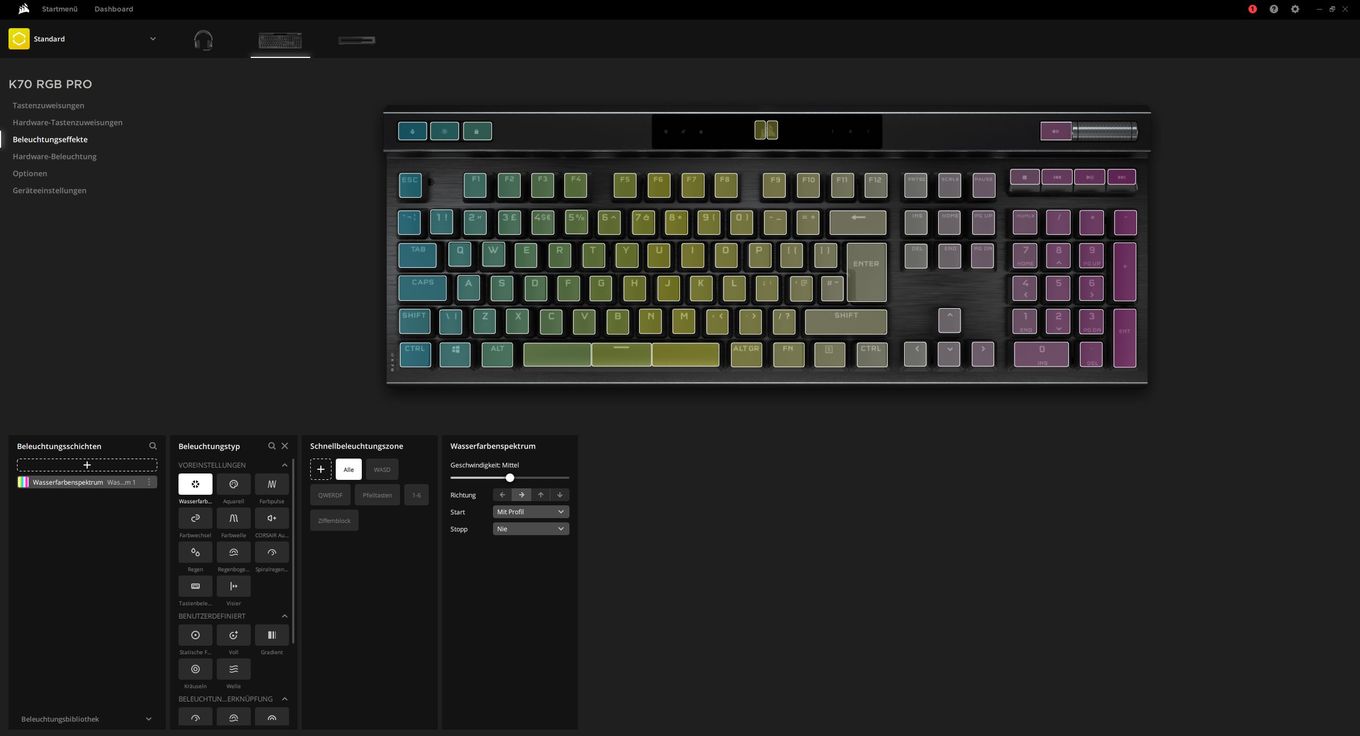Select the Ziffernblock quick lighting zone
The height and width of the screenshot is (736, 1360).
334,520
